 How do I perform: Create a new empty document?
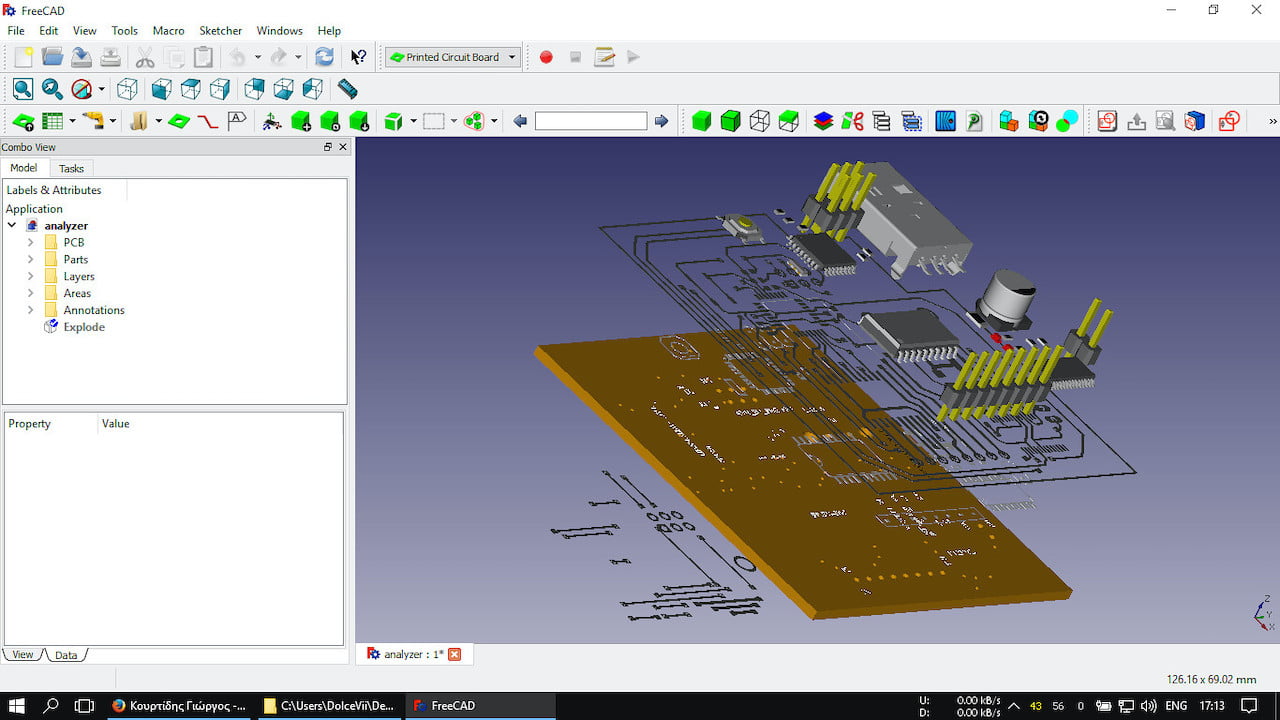(21, 57)
